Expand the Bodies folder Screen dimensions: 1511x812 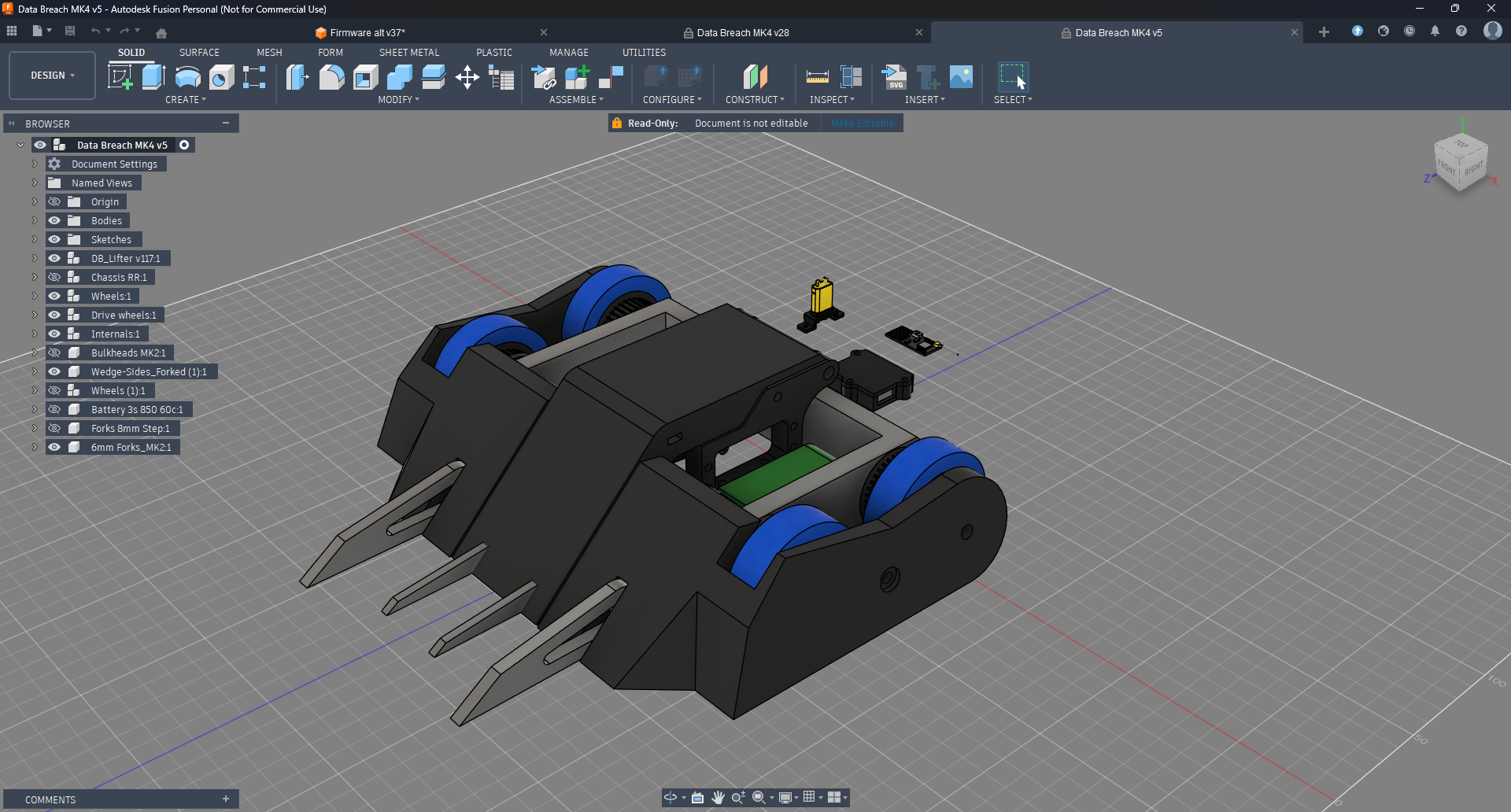pos(35,220)
